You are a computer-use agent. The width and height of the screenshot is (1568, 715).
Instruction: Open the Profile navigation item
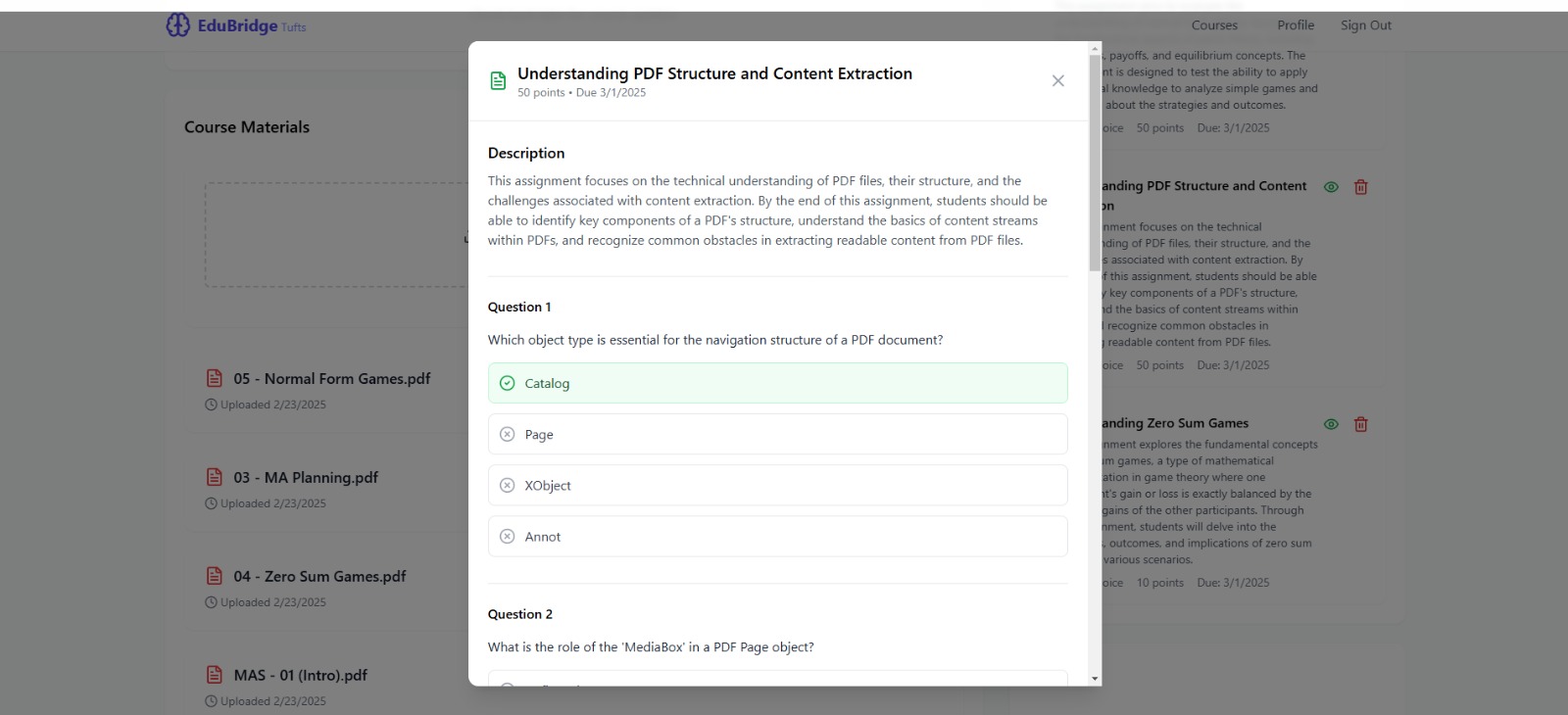point(1296,25)
